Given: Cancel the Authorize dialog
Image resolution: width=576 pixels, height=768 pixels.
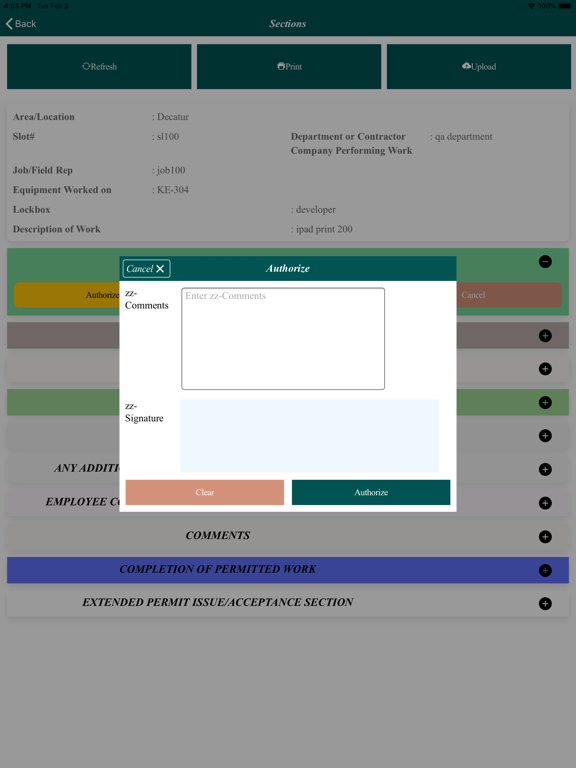Looking at the screenshot, I should click(146, 268).
